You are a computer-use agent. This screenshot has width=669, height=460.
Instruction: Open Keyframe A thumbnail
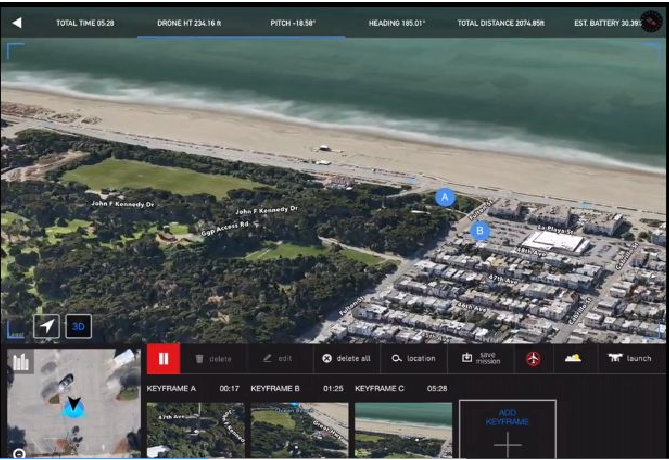[196, 430]
